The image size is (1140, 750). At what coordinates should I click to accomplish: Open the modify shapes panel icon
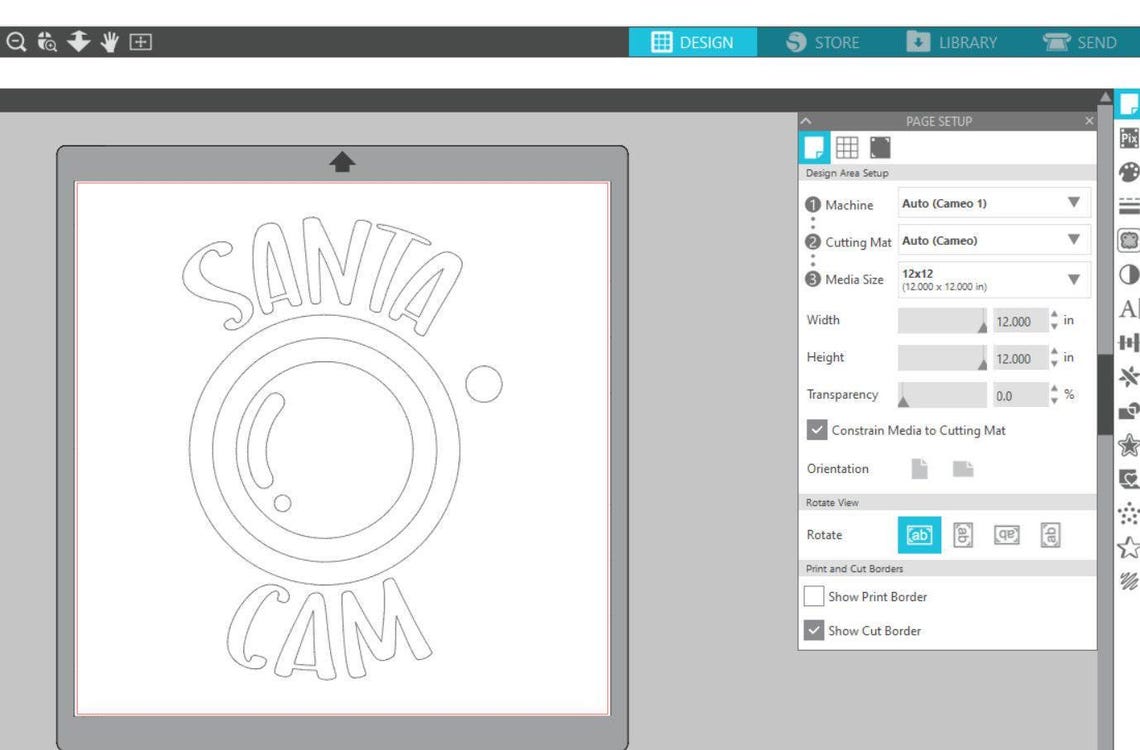(x=1128, y=411)
